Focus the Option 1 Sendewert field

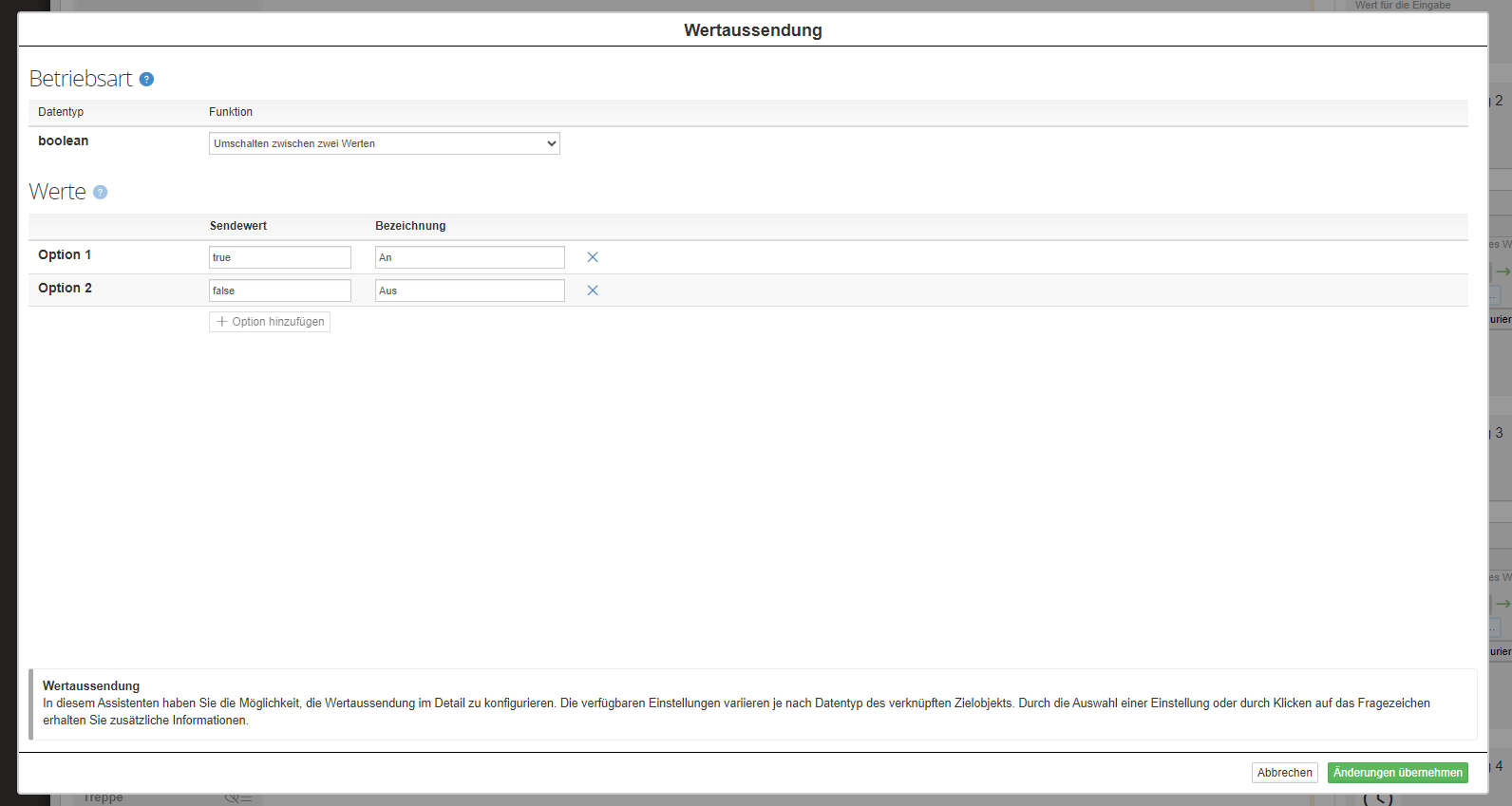click(279, 257)
